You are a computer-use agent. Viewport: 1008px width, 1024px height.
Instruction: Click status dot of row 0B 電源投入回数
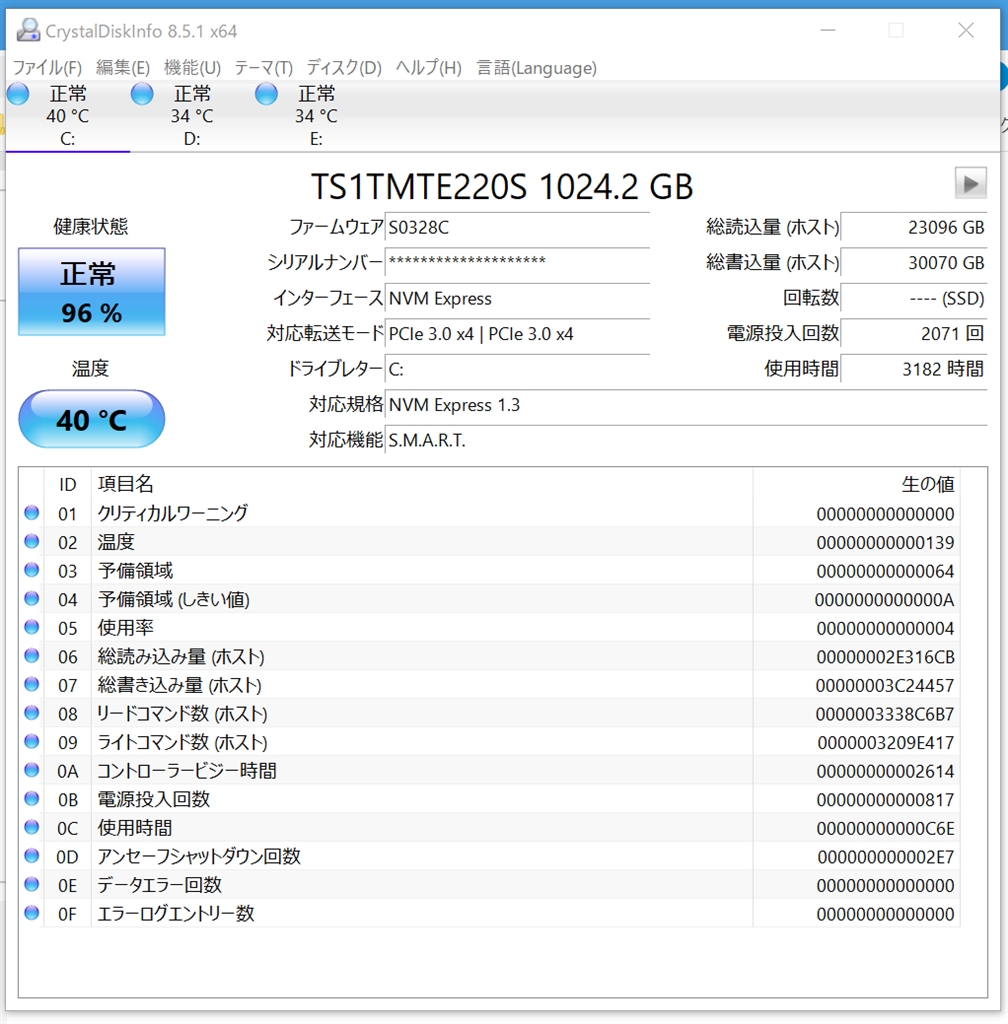(x=31, y=799)
